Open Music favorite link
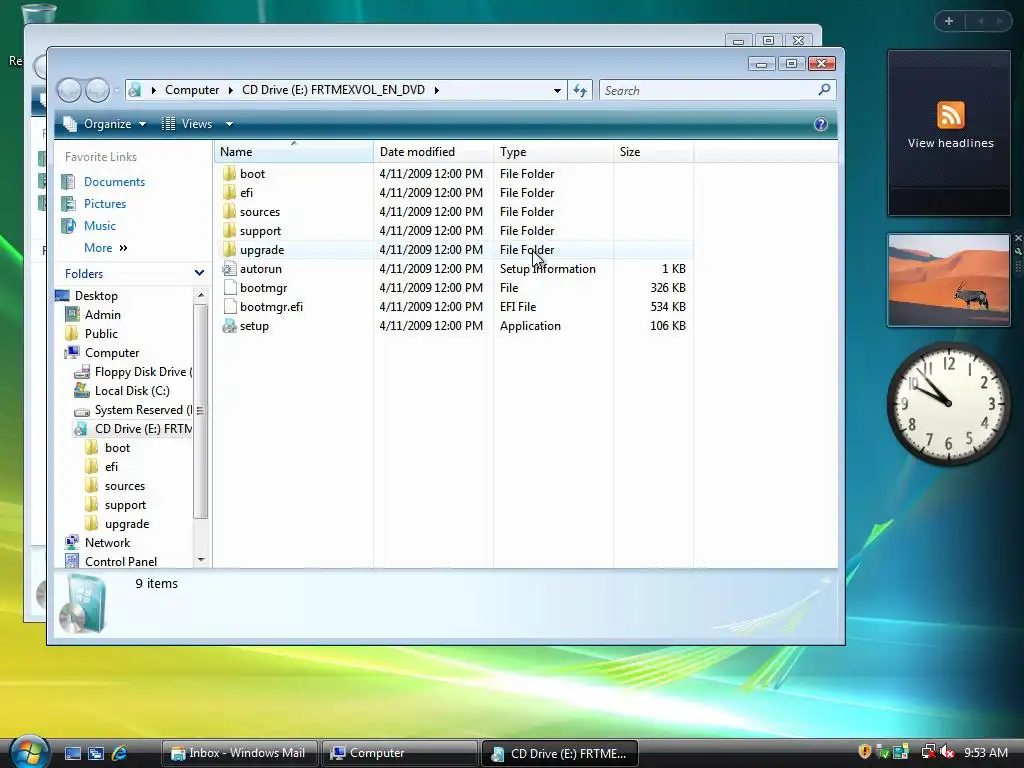 tap(99, 226)
